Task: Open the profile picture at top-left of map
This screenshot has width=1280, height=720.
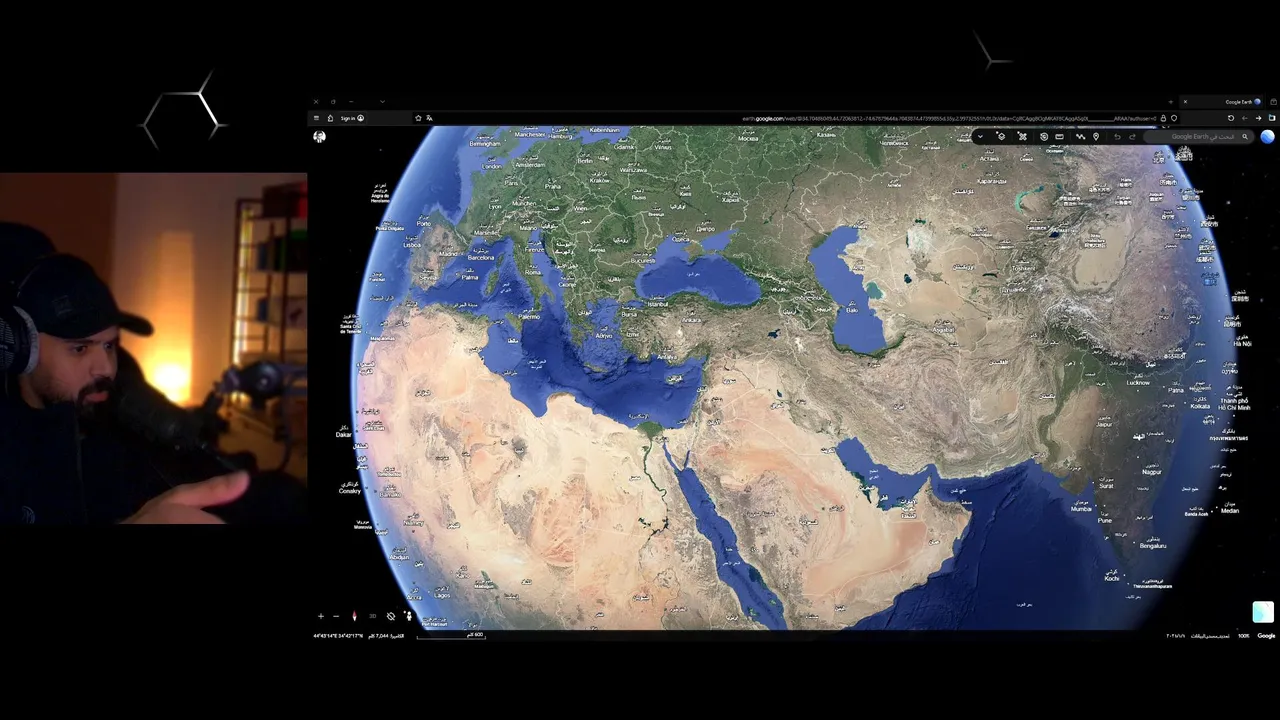Action: [319, 136]
